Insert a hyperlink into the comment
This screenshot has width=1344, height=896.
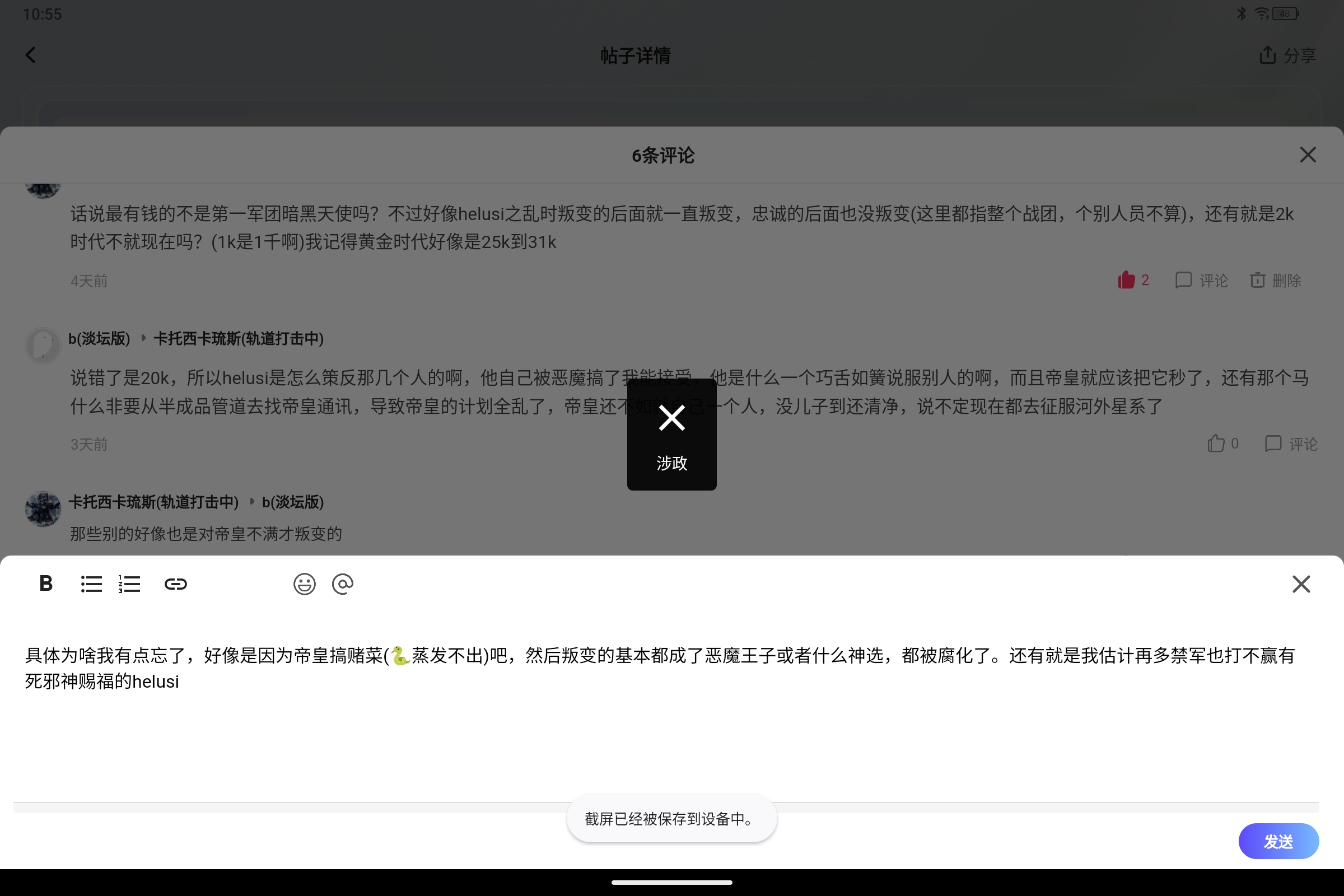click(x=175, y=584)
